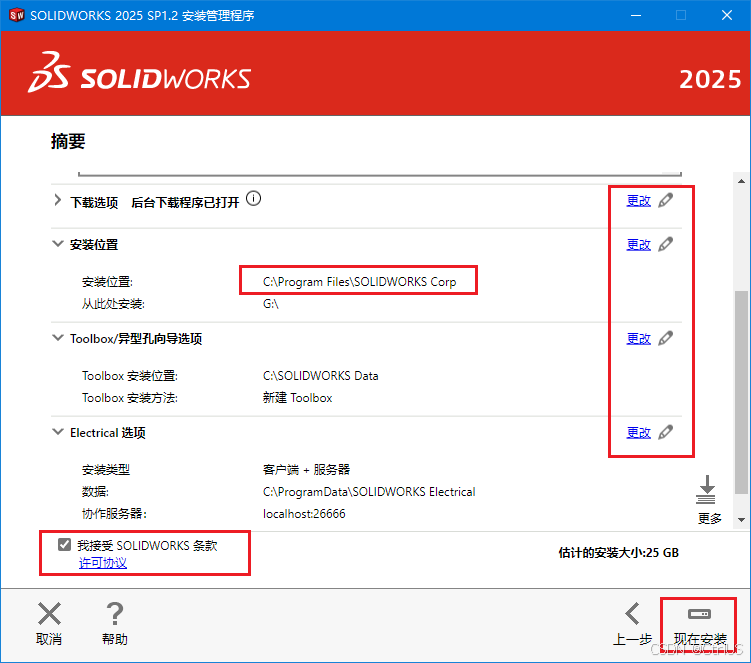Click 客户端 + 服务器 value
This screenshot has width=751, height=663.
307,469
